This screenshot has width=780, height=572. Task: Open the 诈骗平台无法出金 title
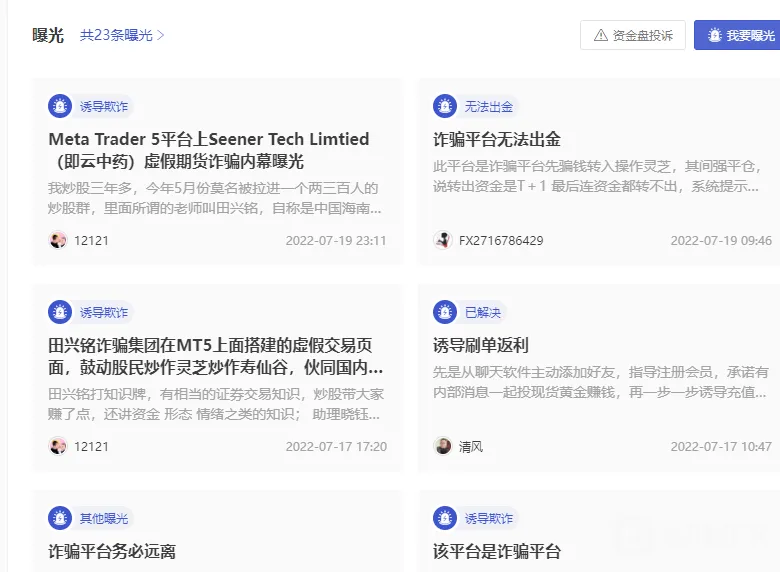(497, 139)
